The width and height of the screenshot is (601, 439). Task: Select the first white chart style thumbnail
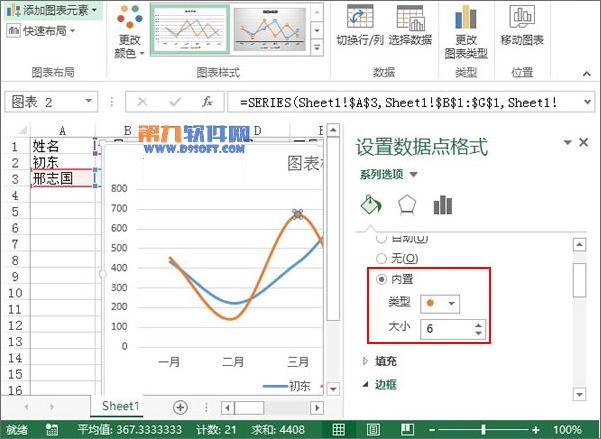tap(190, 30)
